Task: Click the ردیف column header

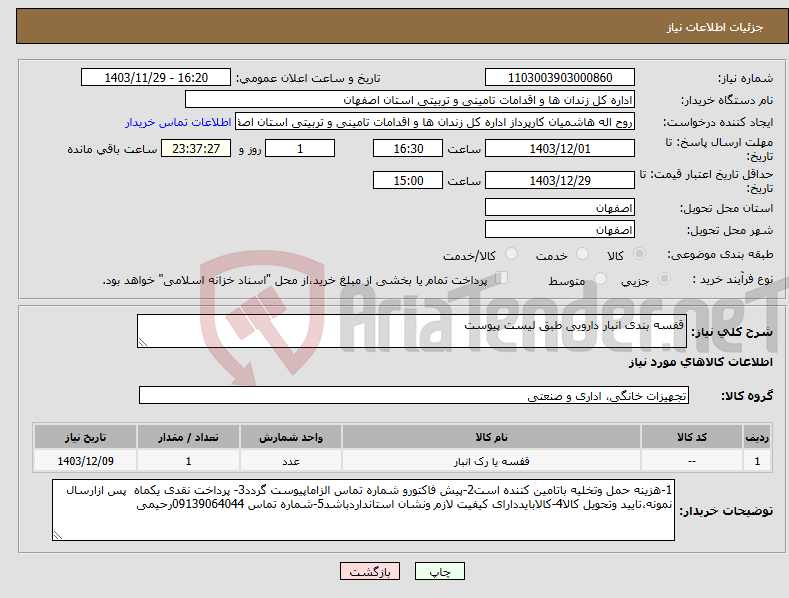Action: click(757, 437)
